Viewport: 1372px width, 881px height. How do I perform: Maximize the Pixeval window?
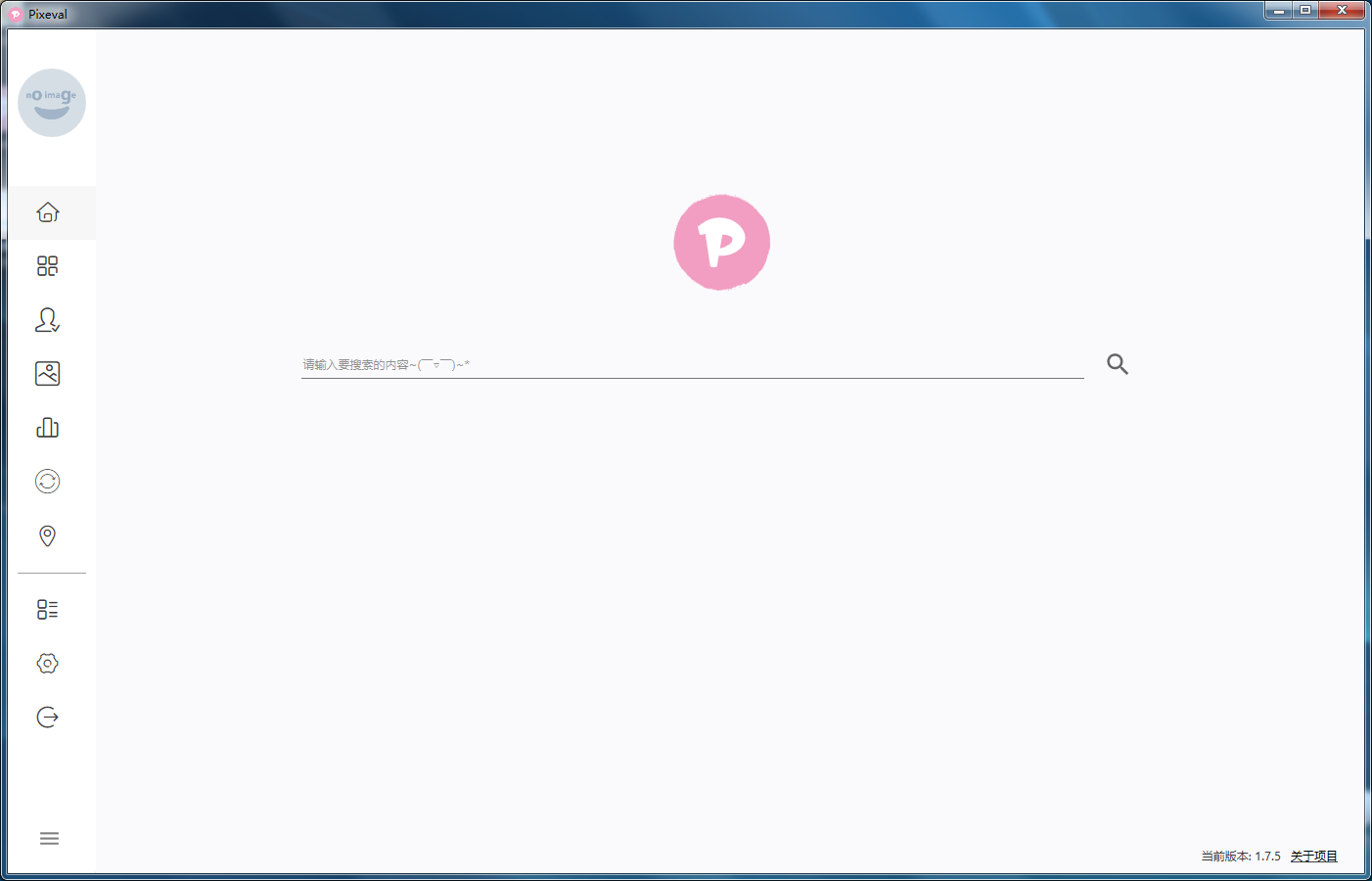(1305, 11)
